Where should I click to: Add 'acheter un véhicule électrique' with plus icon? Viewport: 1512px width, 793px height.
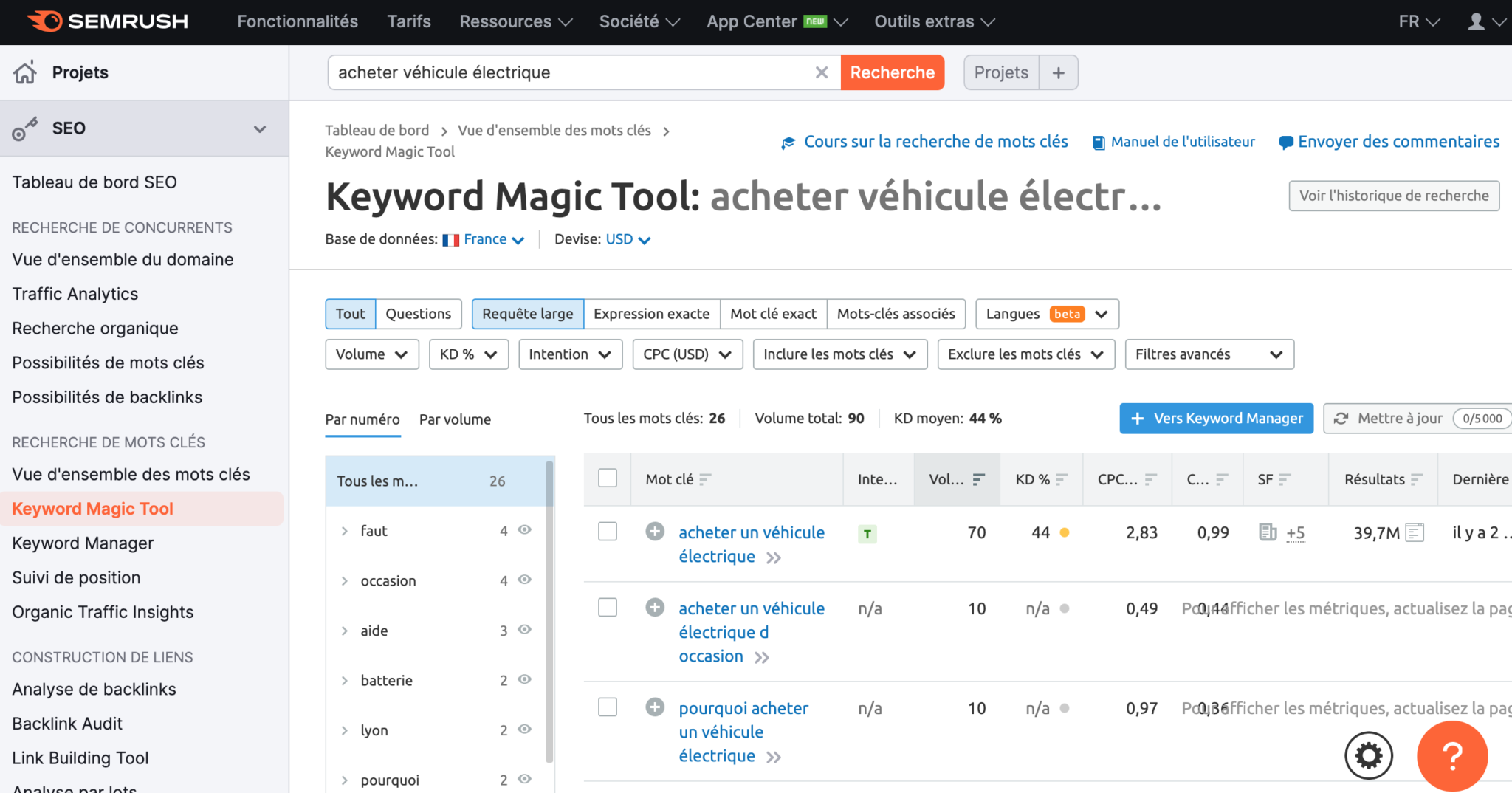pyautogui.click(x=655, y=532)
